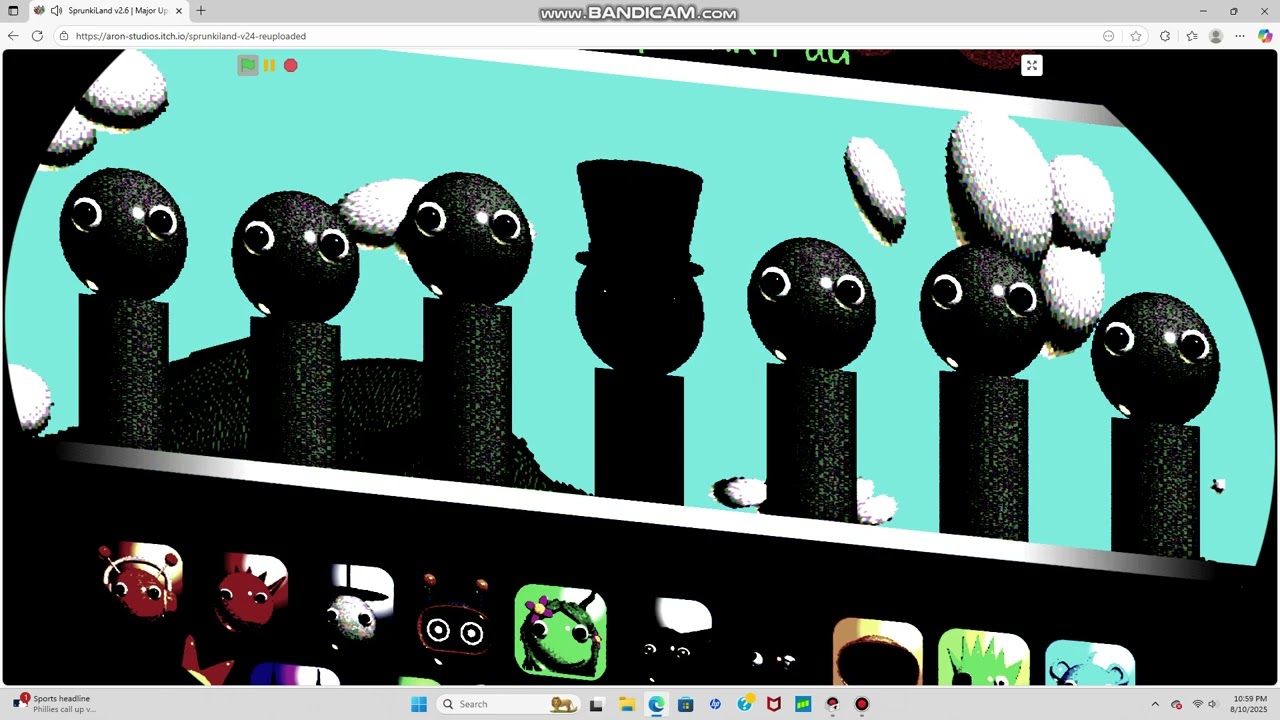Go back in the browser
This screenshot has height=720, width=1280.
click(13, 36)
